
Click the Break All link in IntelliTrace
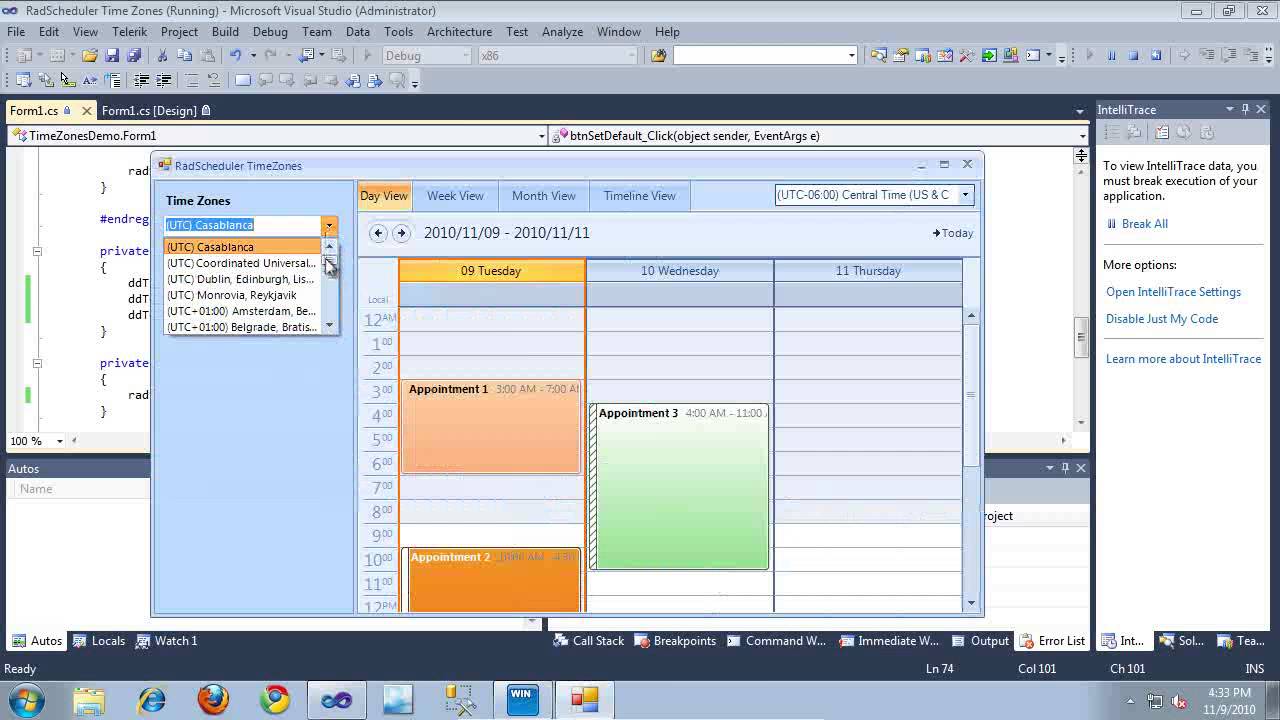tap(1144, 224)
